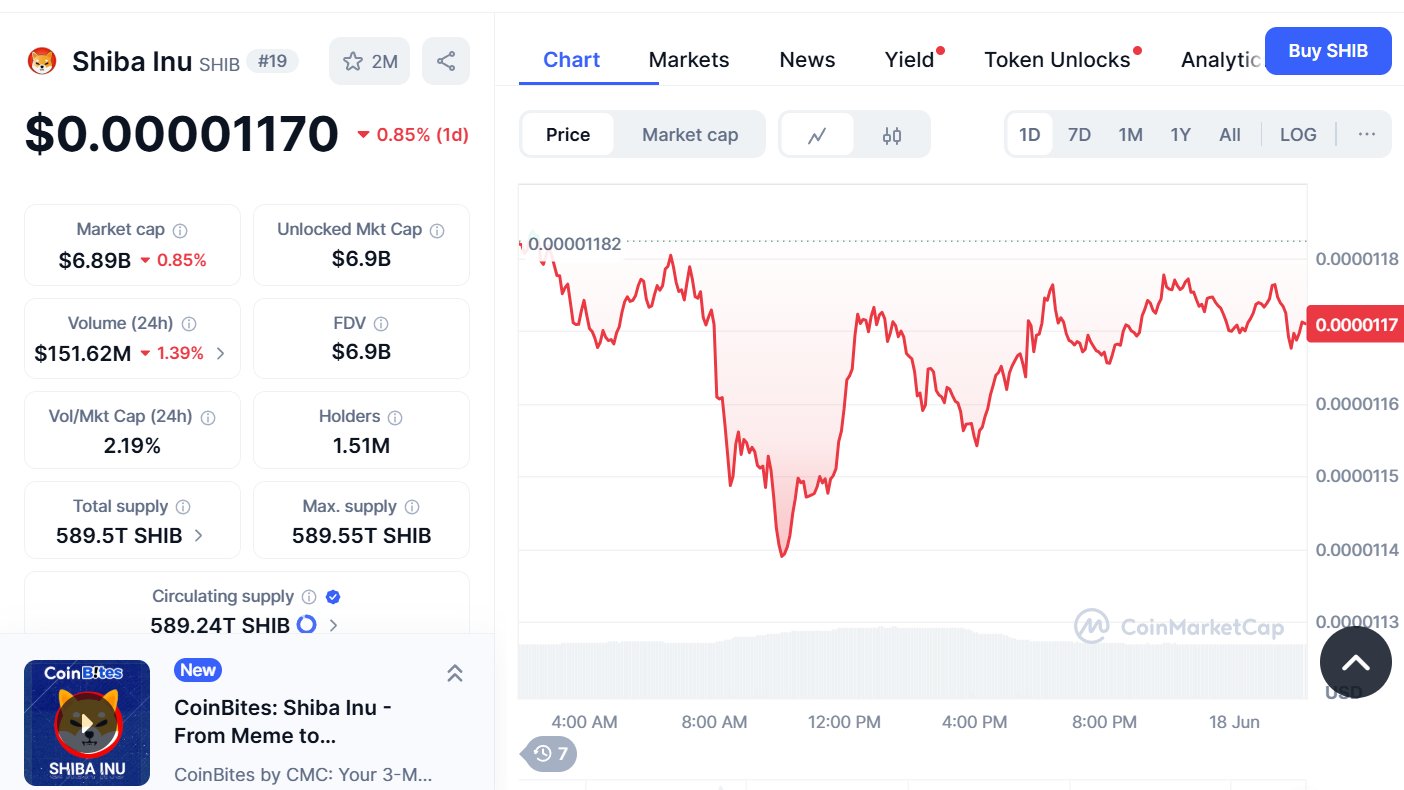Open the Holders info icon
1404x790 pixels.
[395, 417]
